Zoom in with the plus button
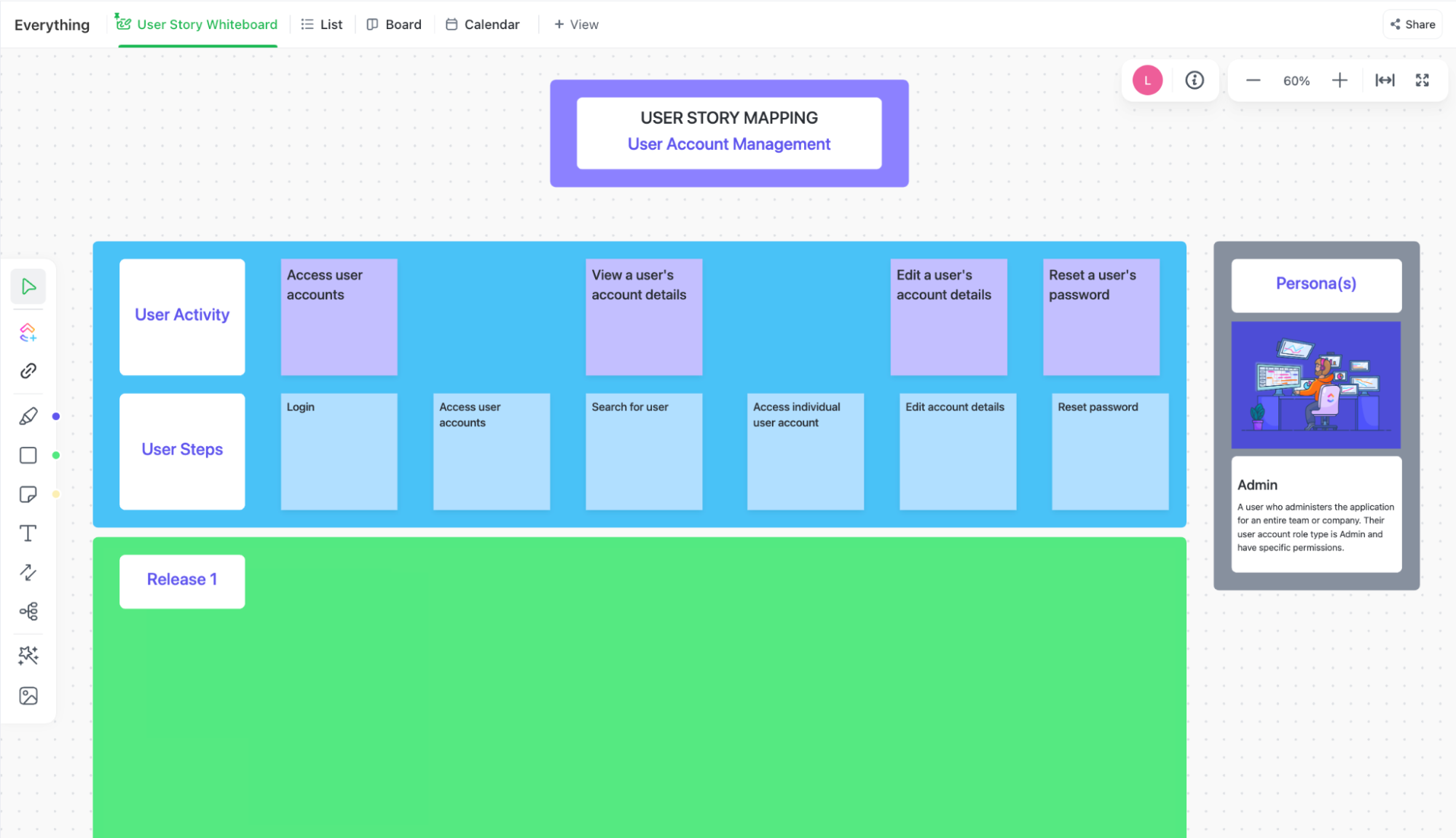Image resolution: width=1456 pixels, height=838 pixels. tap(1339, 81)
